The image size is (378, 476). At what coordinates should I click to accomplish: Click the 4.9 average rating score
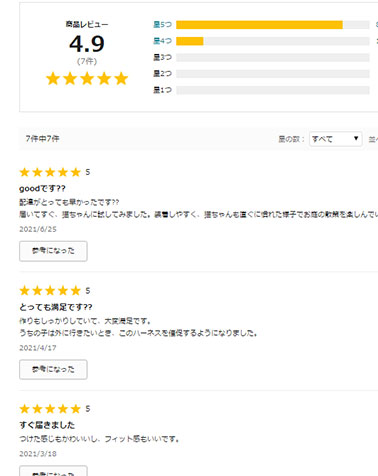coord(87,44)
